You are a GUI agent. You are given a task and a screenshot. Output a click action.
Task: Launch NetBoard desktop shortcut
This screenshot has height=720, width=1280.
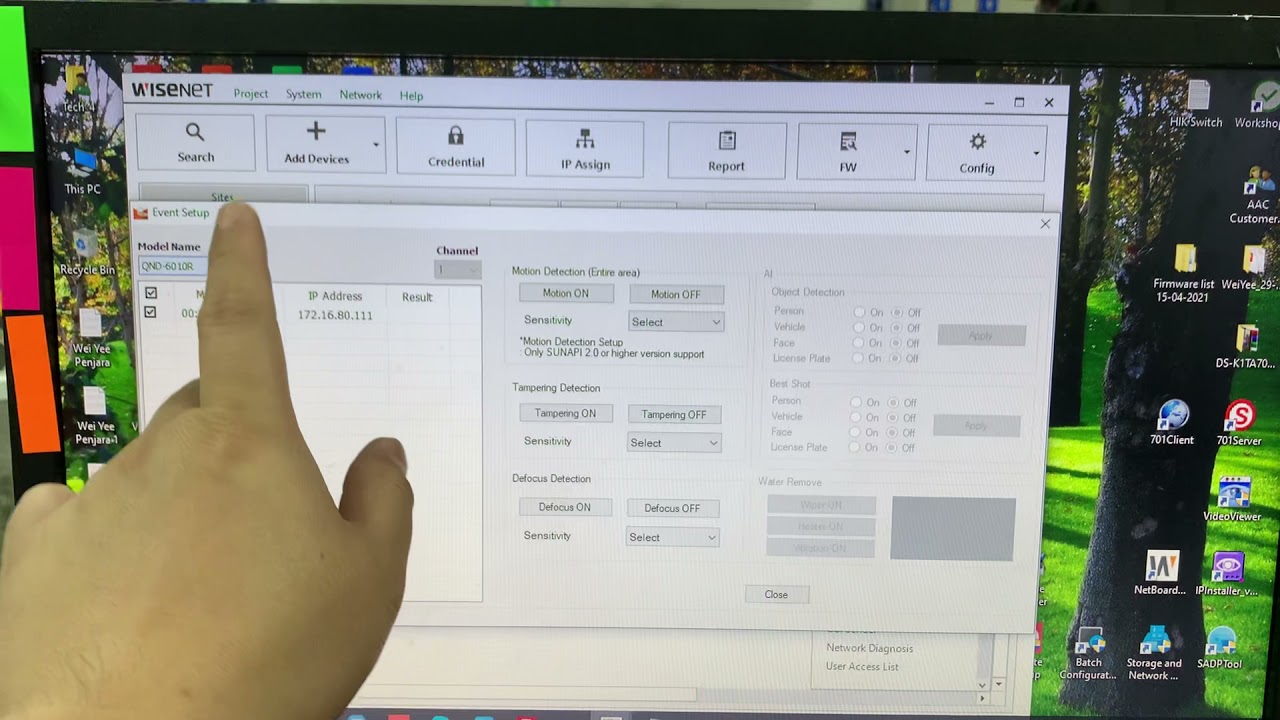click(x=1160, y=573)
